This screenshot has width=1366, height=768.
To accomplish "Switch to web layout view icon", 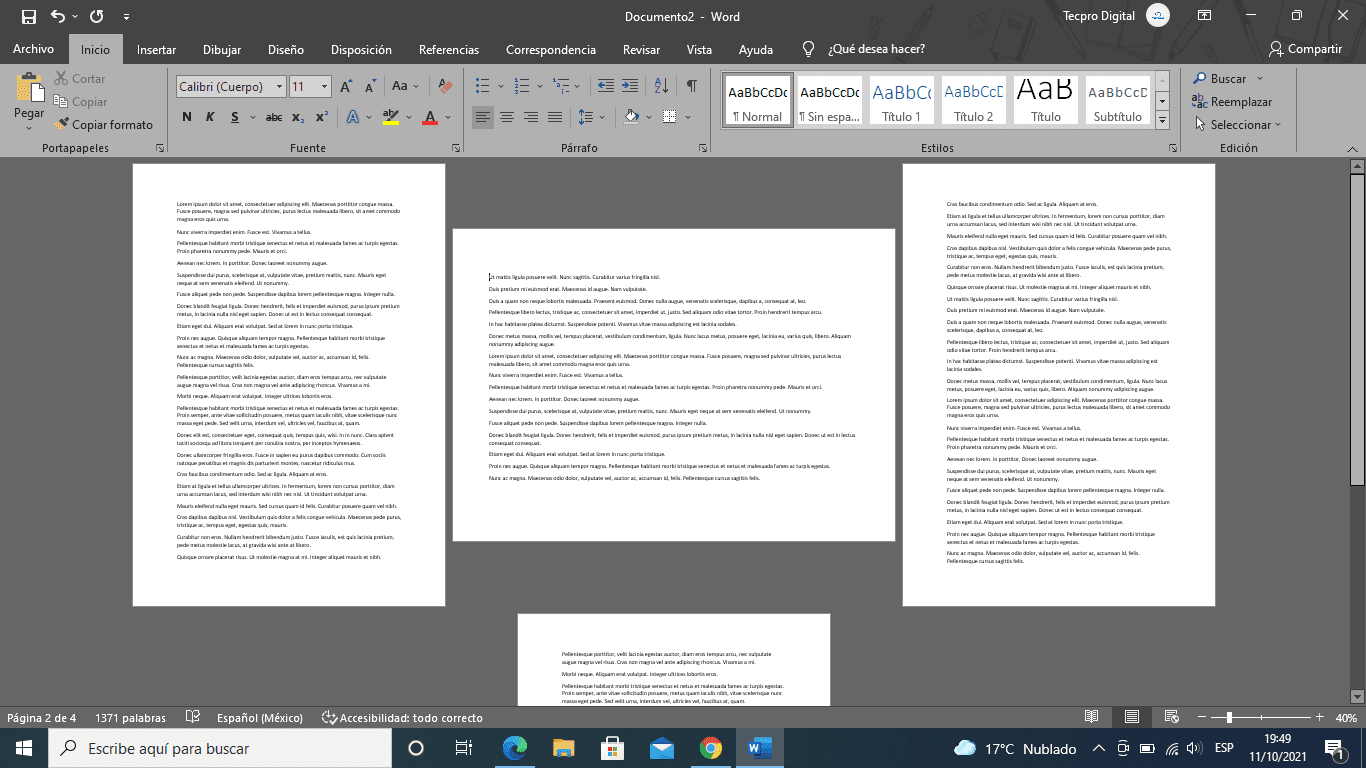I will [x=1171, y=717].
